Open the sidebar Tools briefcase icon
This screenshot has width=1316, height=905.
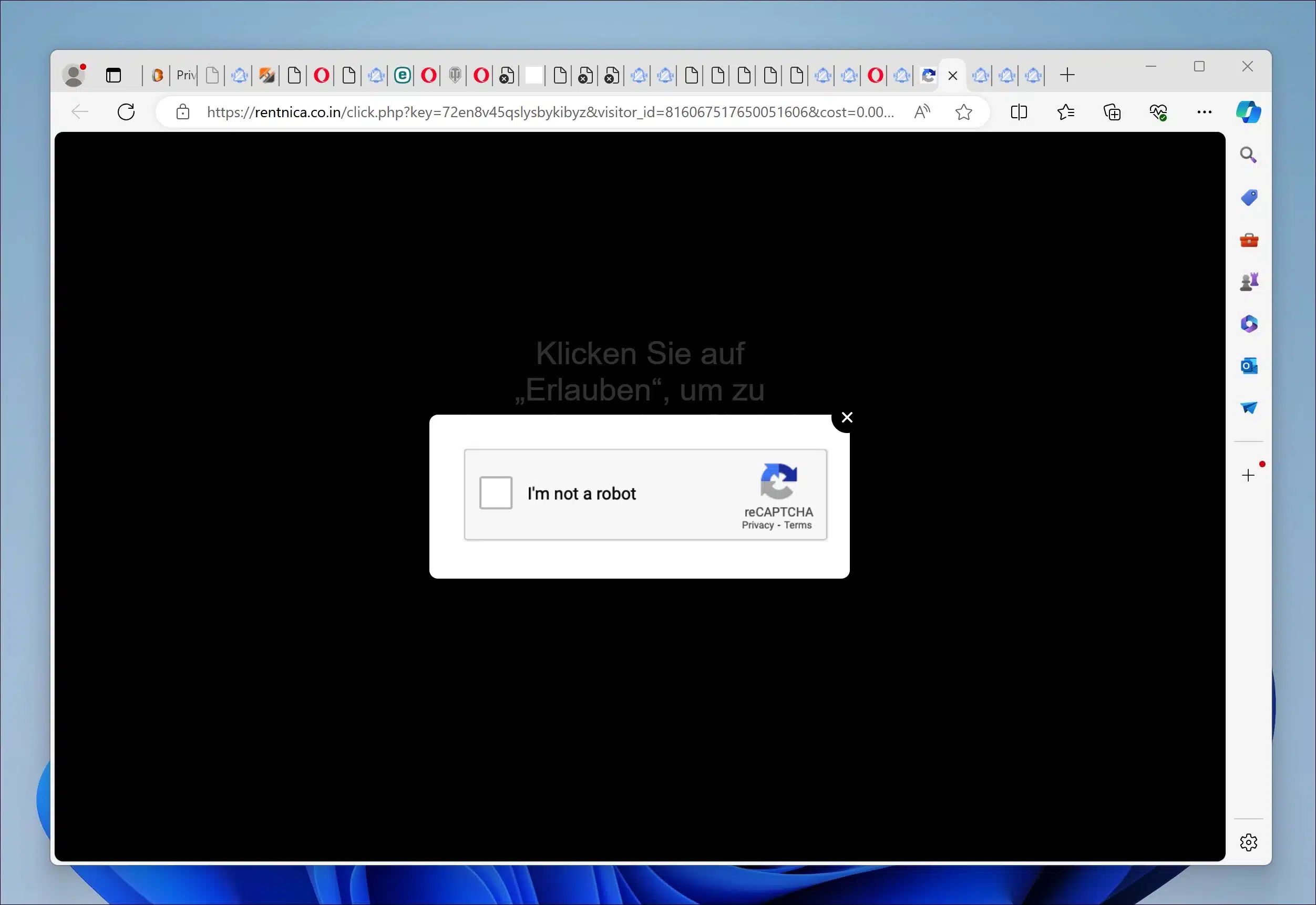pos(1249,240)
